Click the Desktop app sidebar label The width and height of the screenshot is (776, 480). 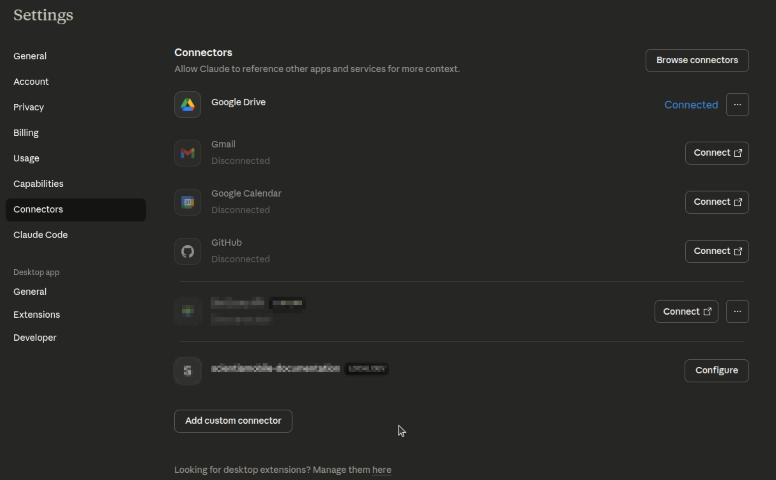36,272
